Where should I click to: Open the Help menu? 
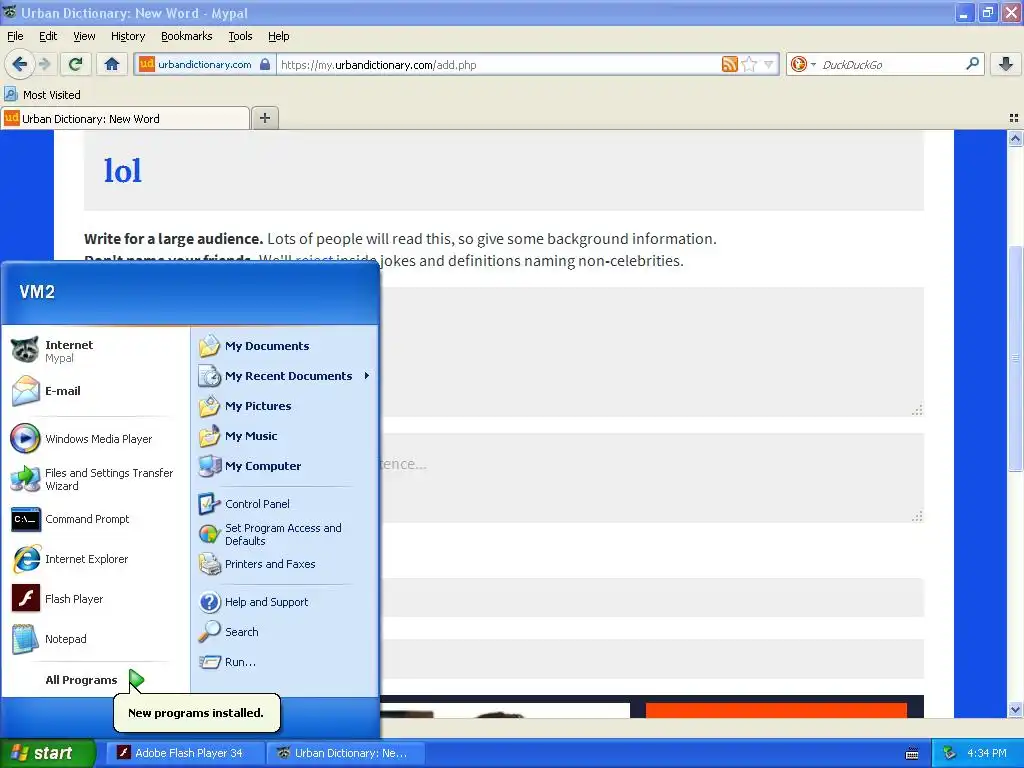click(278, 36)
